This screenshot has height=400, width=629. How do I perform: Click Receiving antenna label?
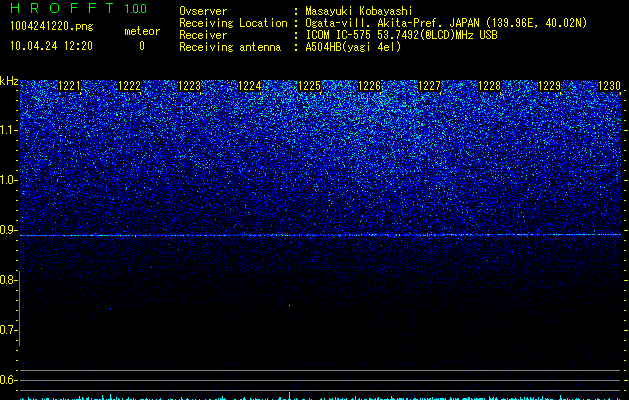(230, 47)
